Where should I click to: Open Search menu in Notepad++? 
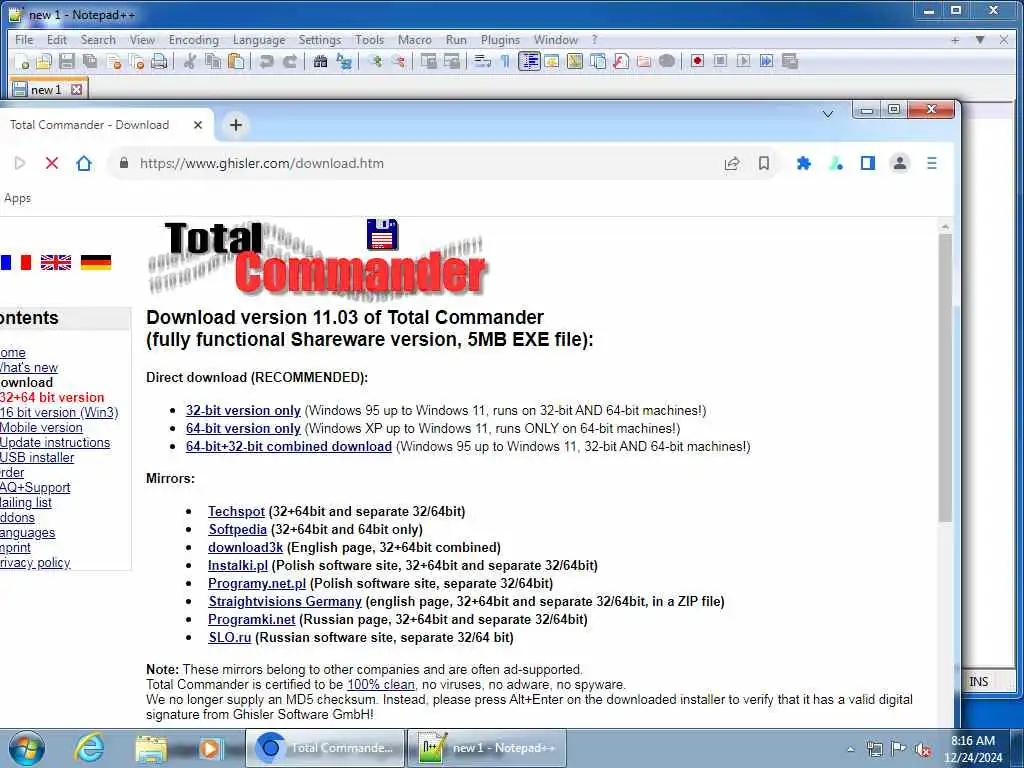[98, 40]
